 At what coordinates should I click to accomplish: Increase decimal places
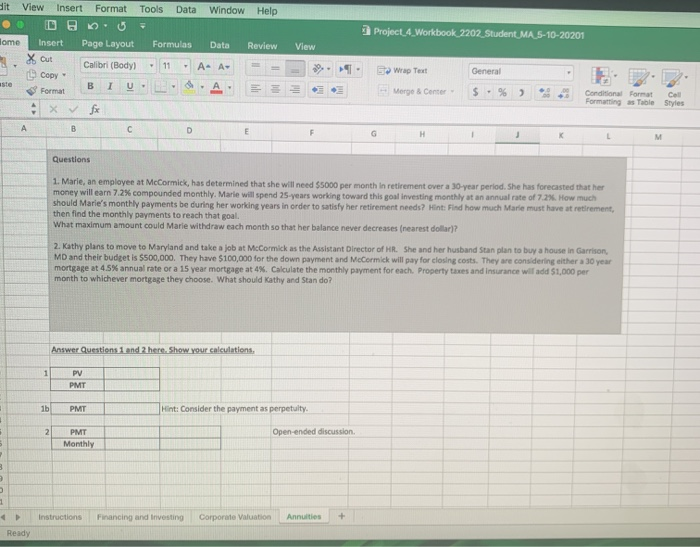pyautogui.click(x=544, y=93)
